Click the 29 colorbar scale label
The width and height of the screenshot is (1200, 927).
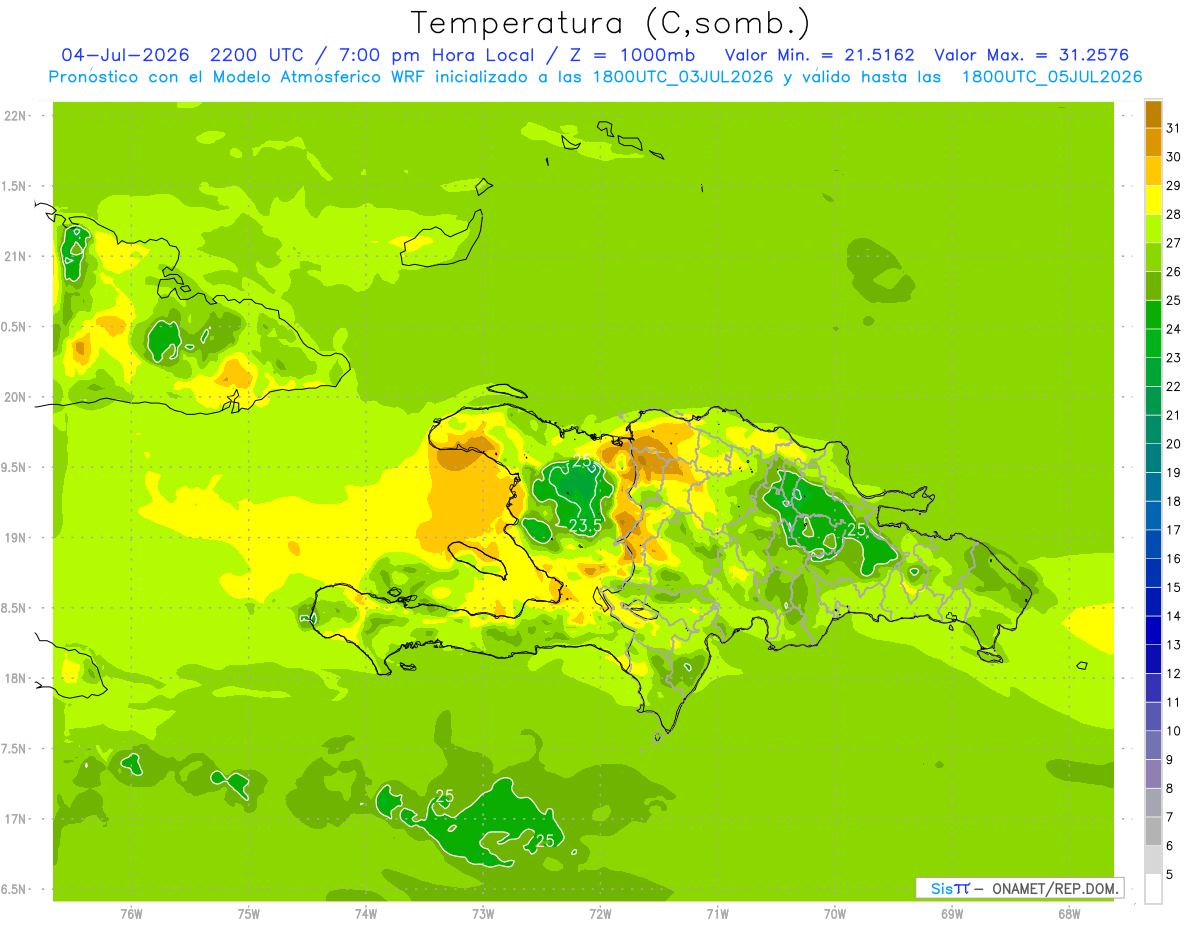click(x=1174, y=185)
